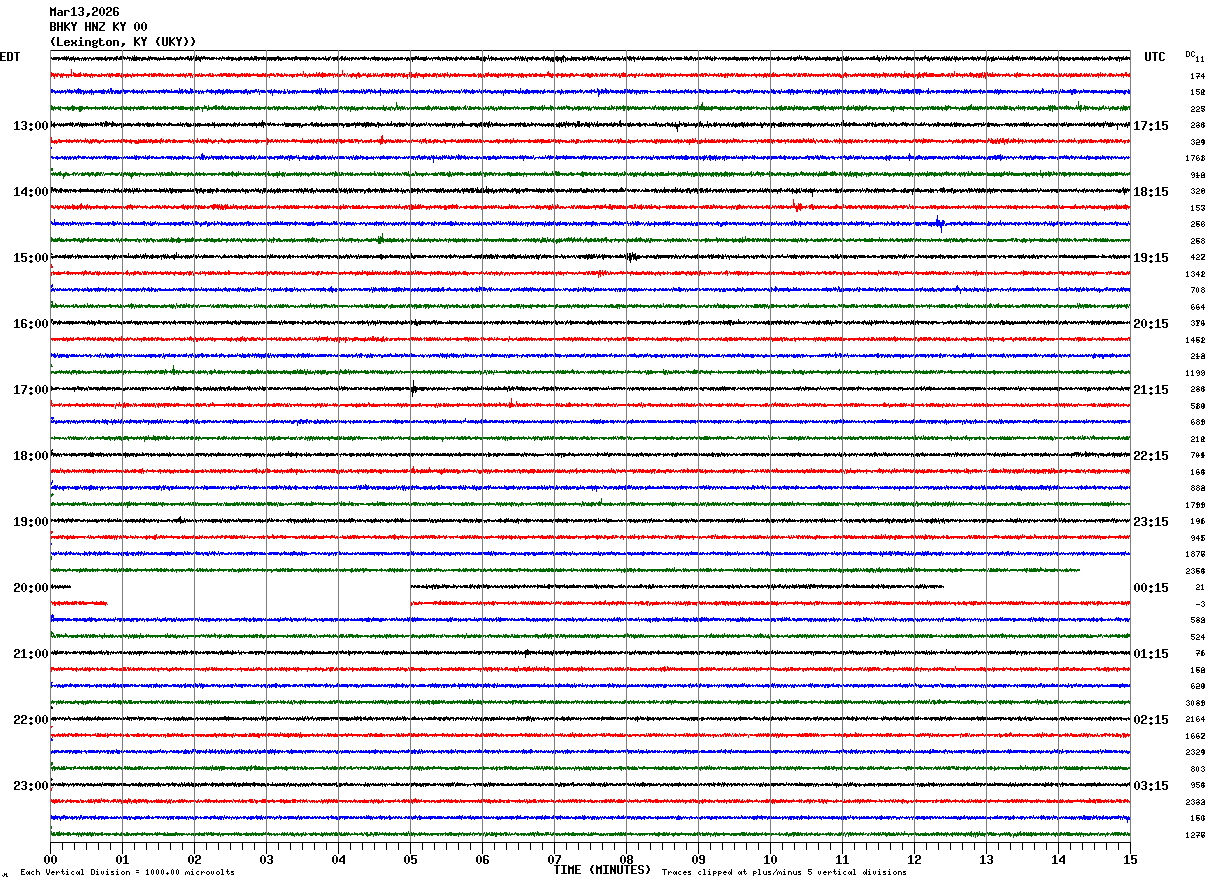Image resolution: width=1210 pixels, height=886 pixels.
Task: Select the 21:00 EDT time label
Action: tap(30, 654)
